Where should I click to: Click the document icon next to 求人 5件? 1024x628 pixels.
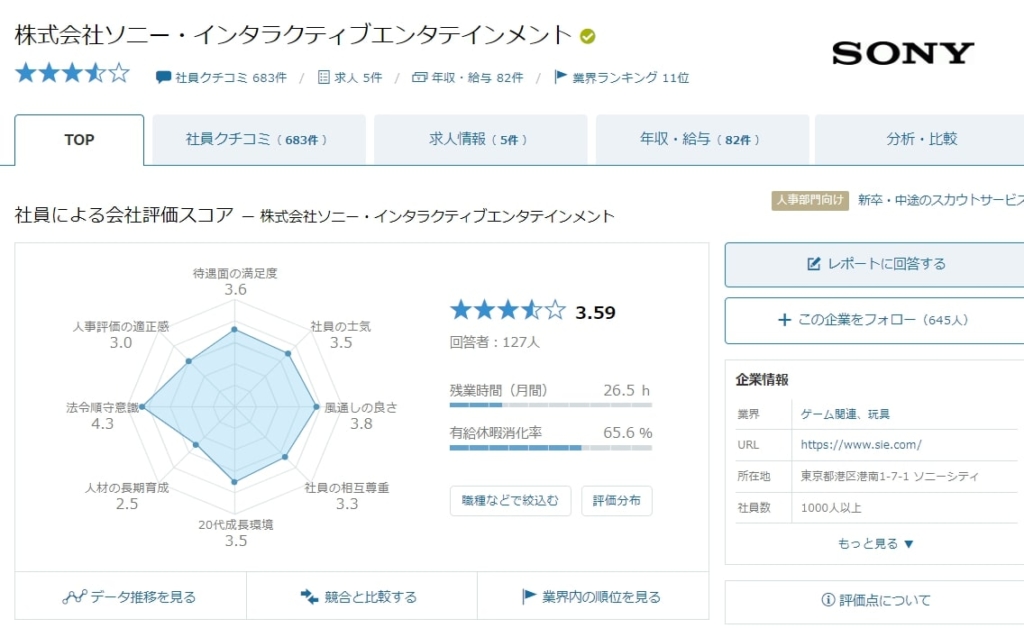(323, 77)
